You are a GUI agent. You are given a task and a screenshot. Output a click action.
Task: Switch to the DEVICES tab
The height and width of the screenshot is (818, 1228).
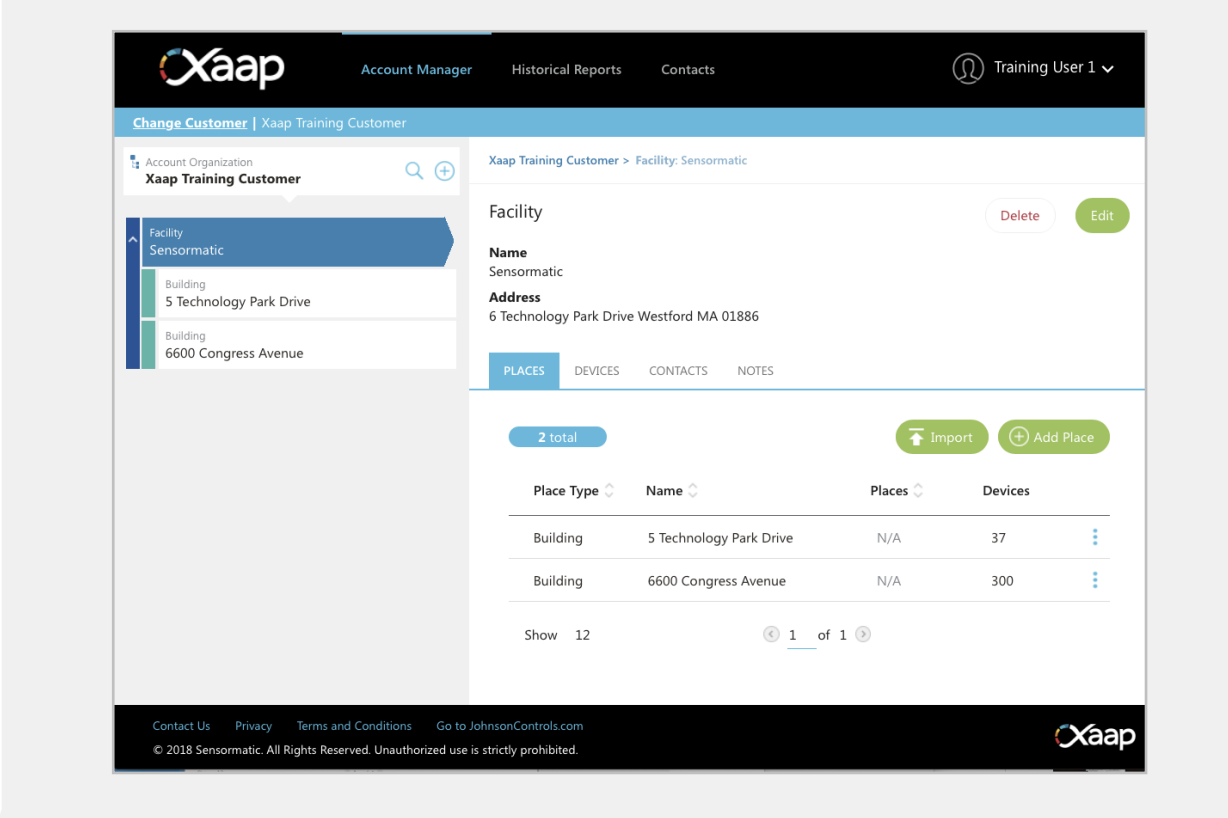click(596, 370)
